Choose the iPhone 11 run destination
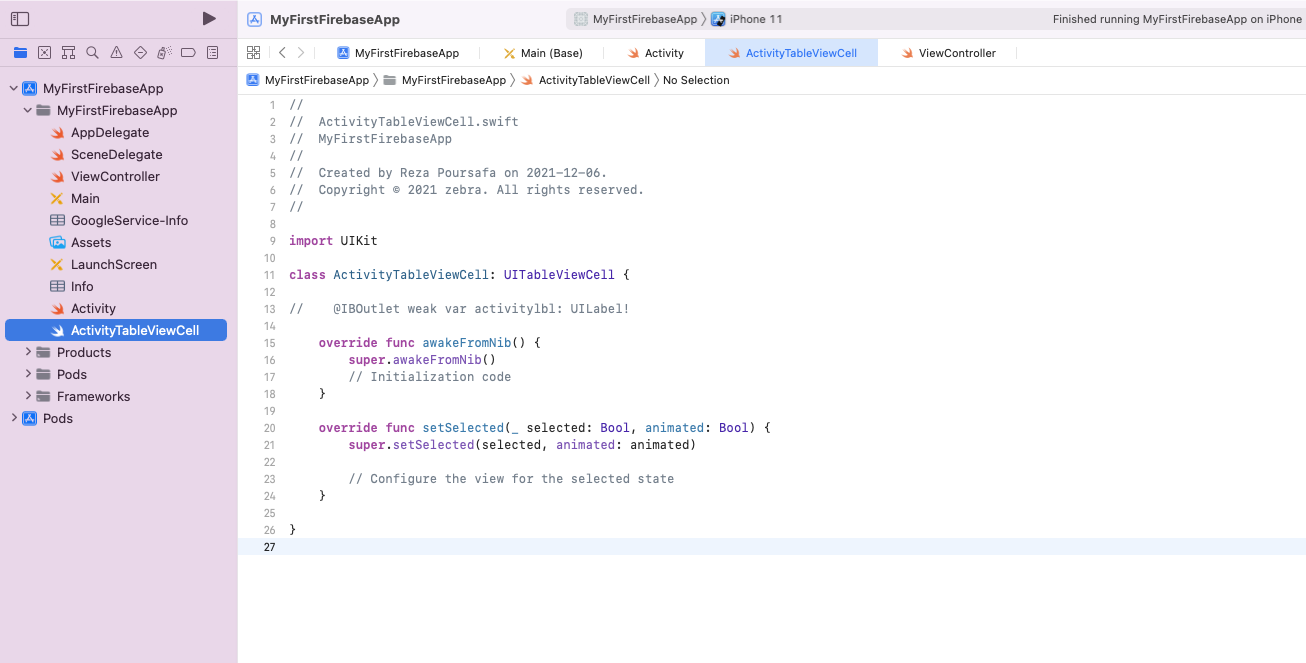This screenshot has width=1306, height=663. point(749,19)
